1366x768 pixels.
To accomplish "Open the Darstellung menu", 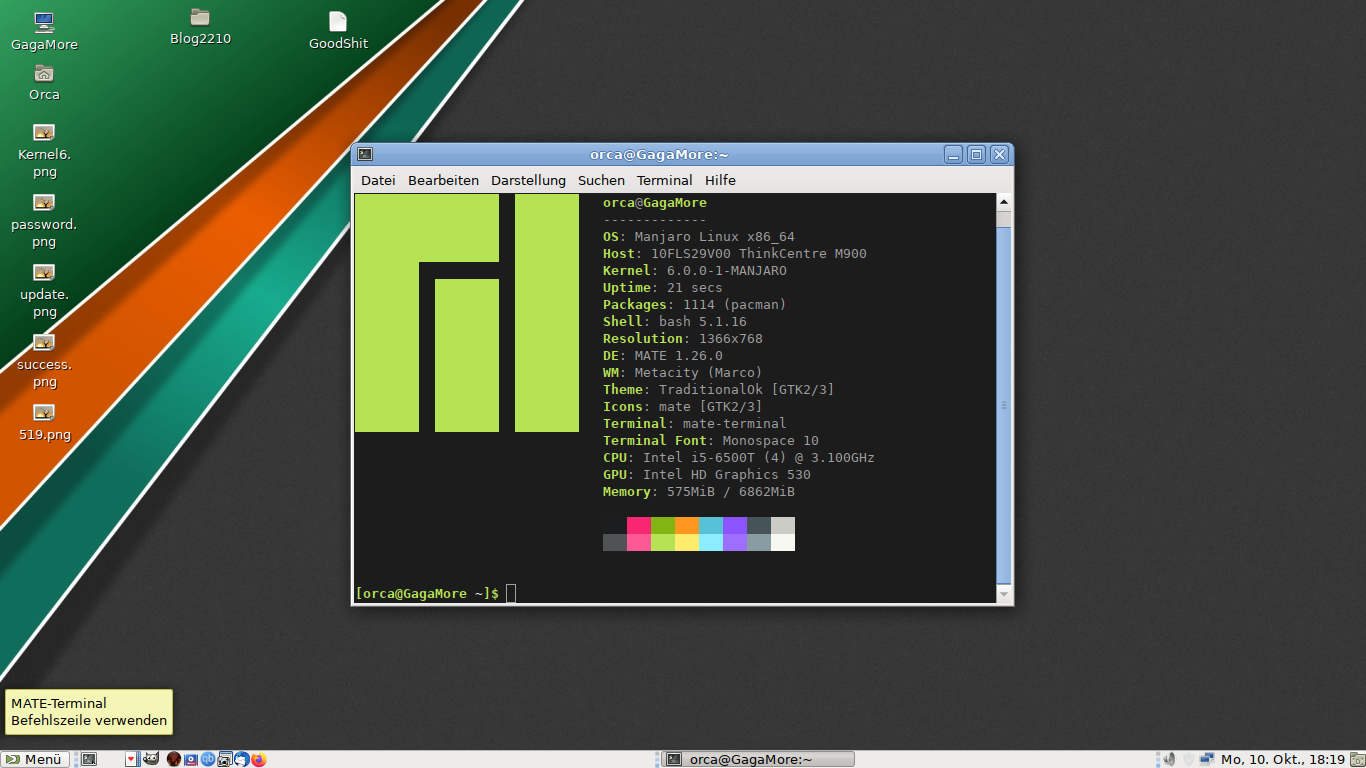I will 528,180.
